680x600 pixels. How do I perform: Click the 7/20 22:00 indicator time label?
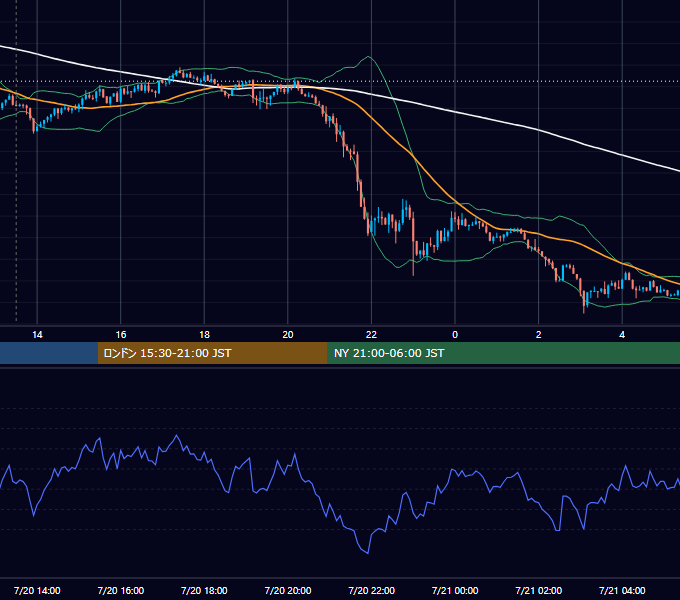point(372,590)
